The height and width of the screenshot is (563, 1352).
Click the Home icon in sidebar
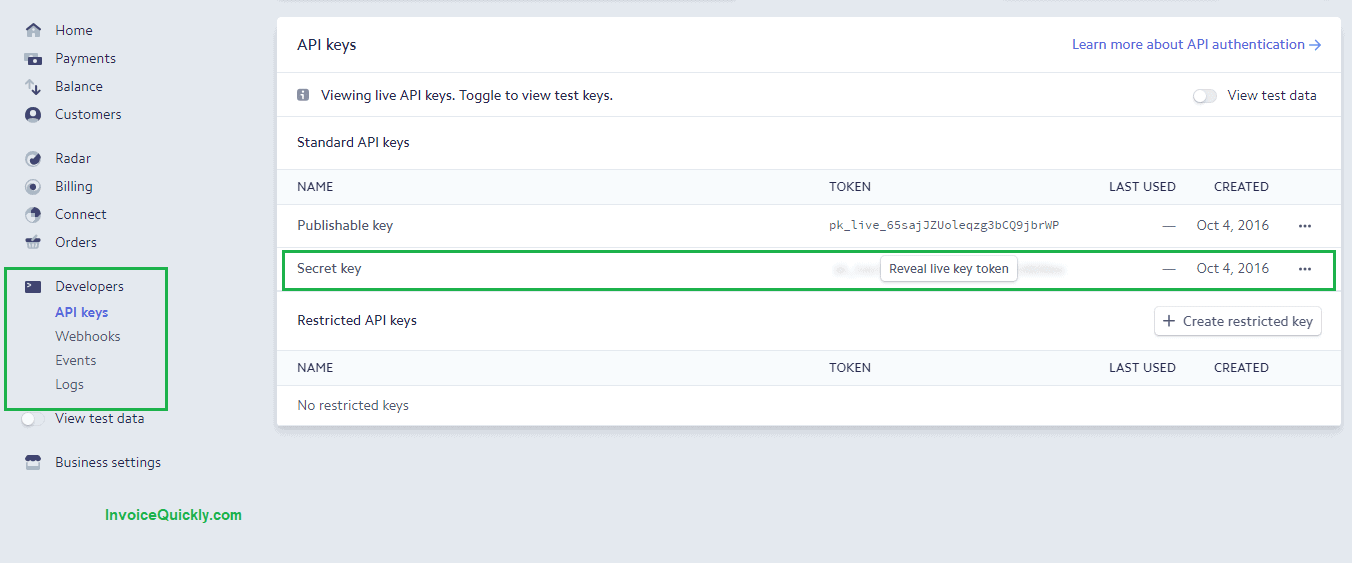33,30
